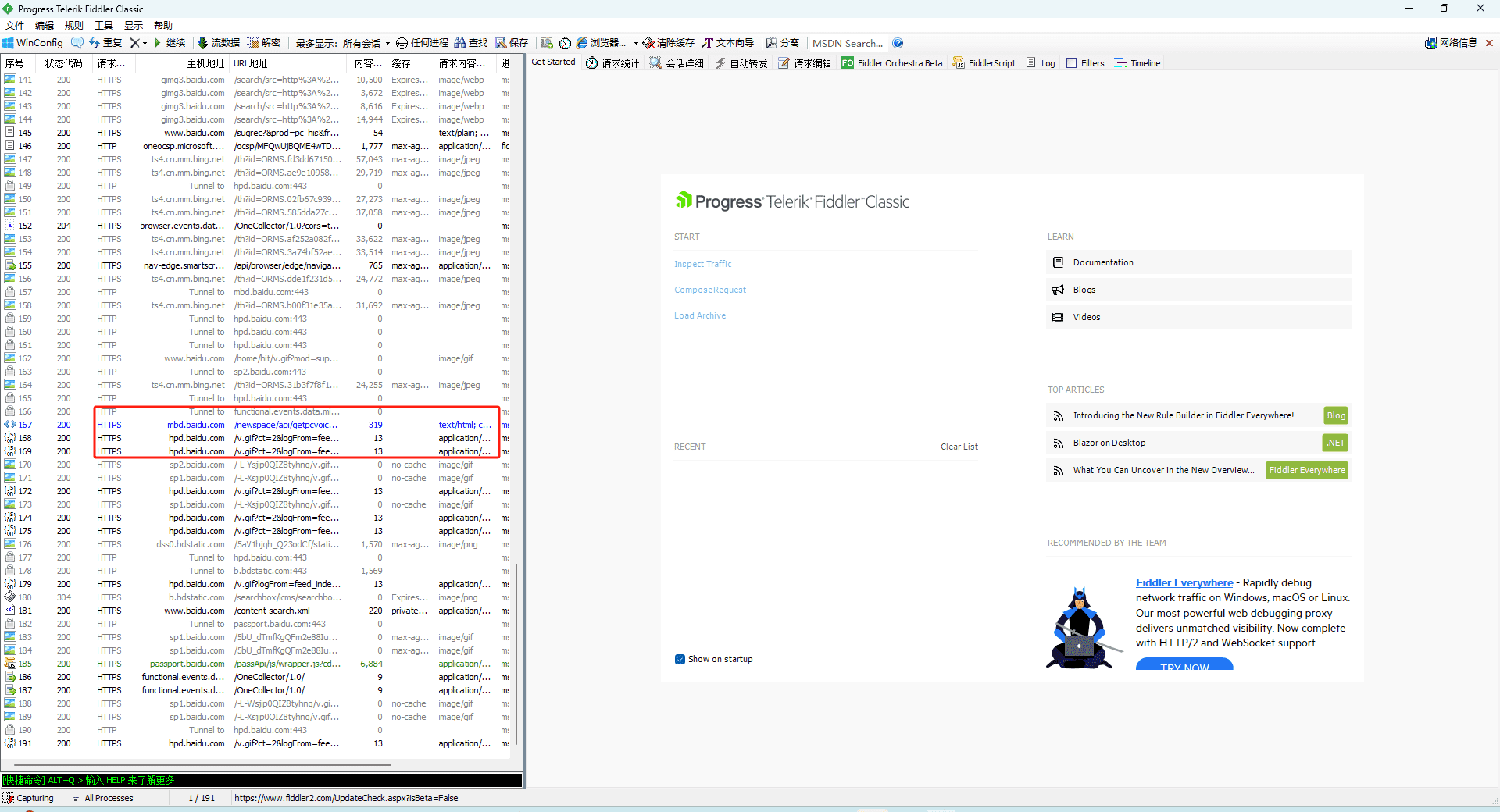Switch to the 请求统计 (Statistics) tab
The height and width of the screenshot is (812, 1500).
[x=612, y=63]
